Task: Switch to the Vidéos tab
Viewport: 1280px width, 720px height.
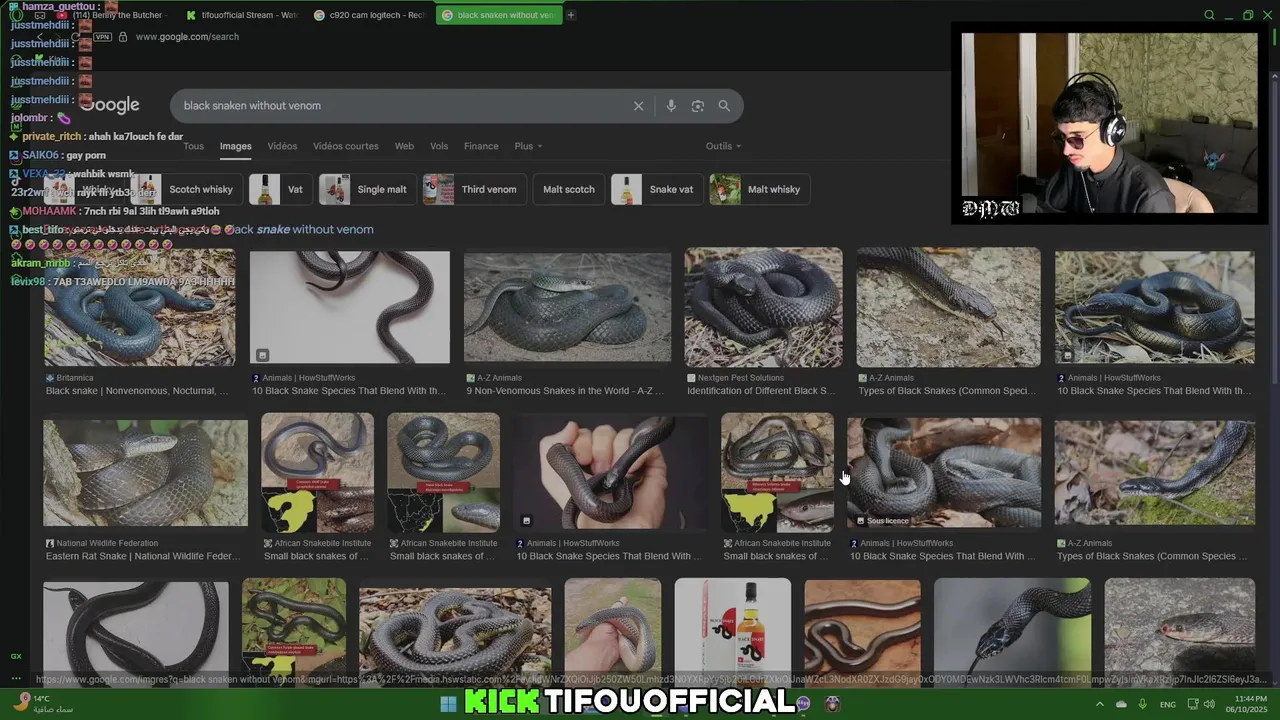Action: click(x=282, y=146)
